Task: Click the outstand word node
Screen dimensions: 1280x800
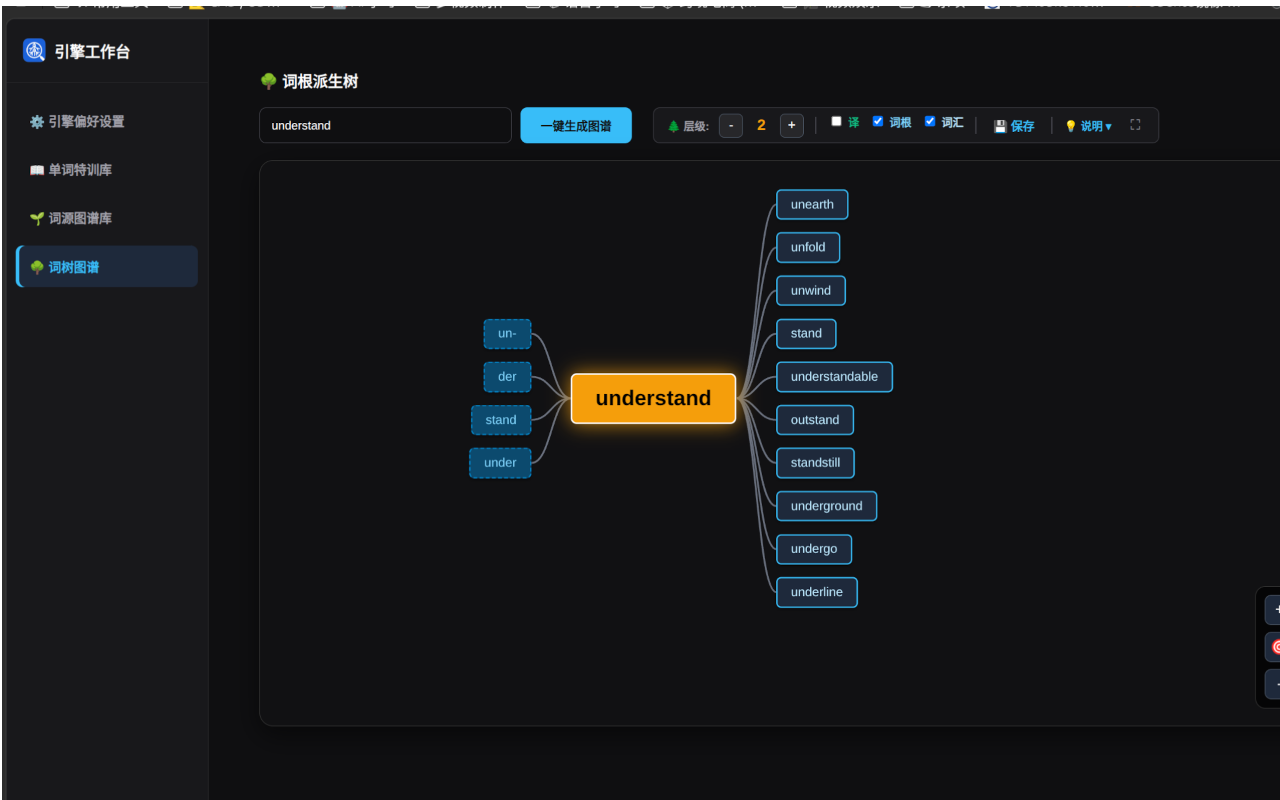Action: pos(815,420)
